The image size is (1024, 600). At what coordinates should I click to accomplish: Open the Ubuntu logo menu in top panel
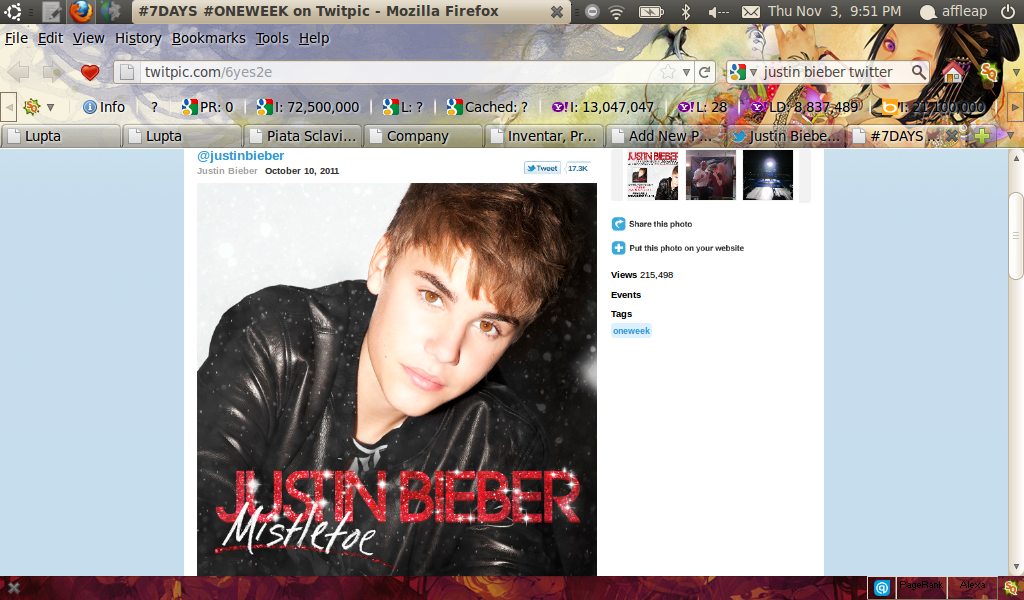pos(12,11)
